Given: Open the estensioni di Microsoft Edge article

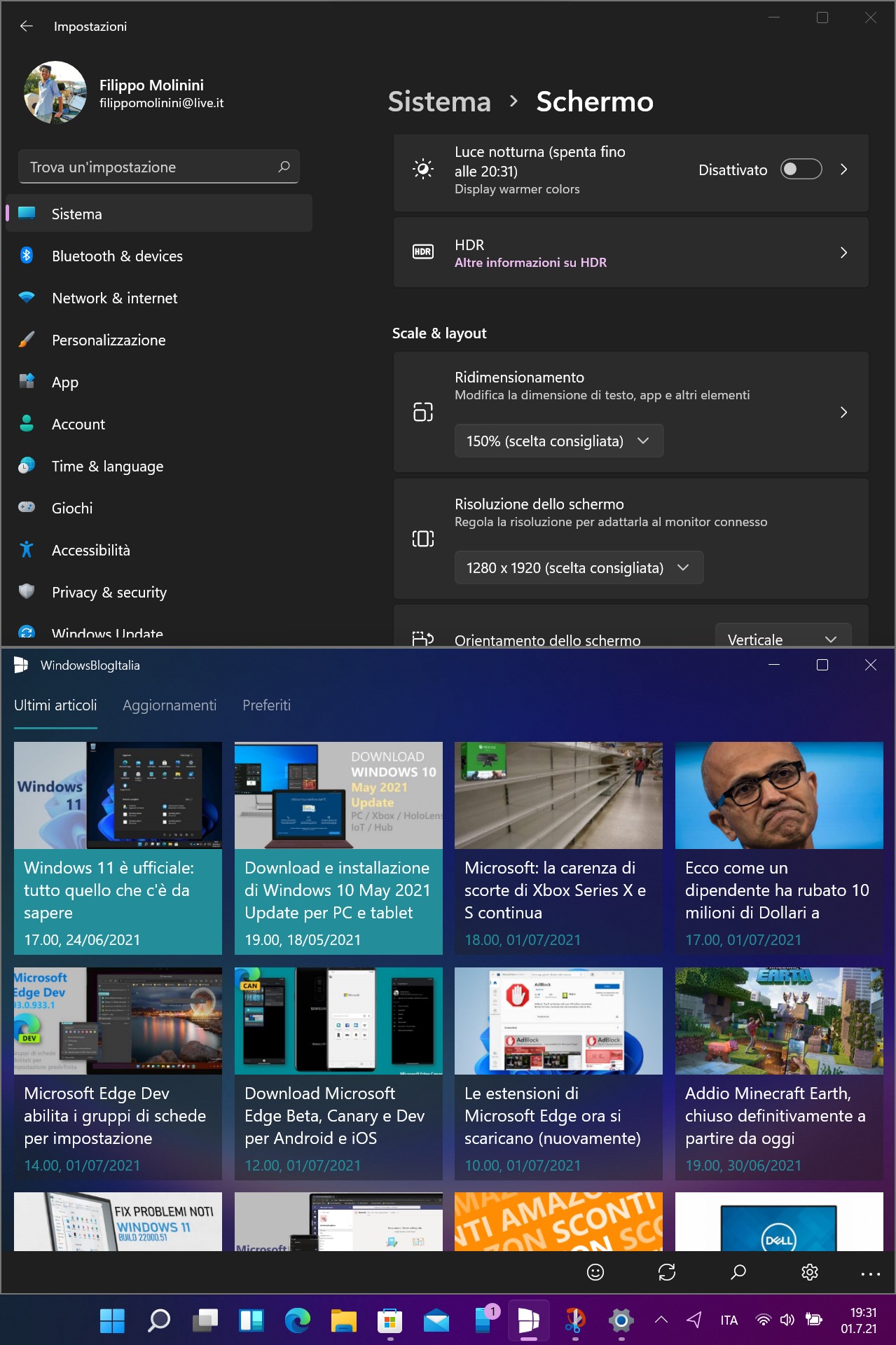Looking at the screenshot, I should pos(558,1074).
